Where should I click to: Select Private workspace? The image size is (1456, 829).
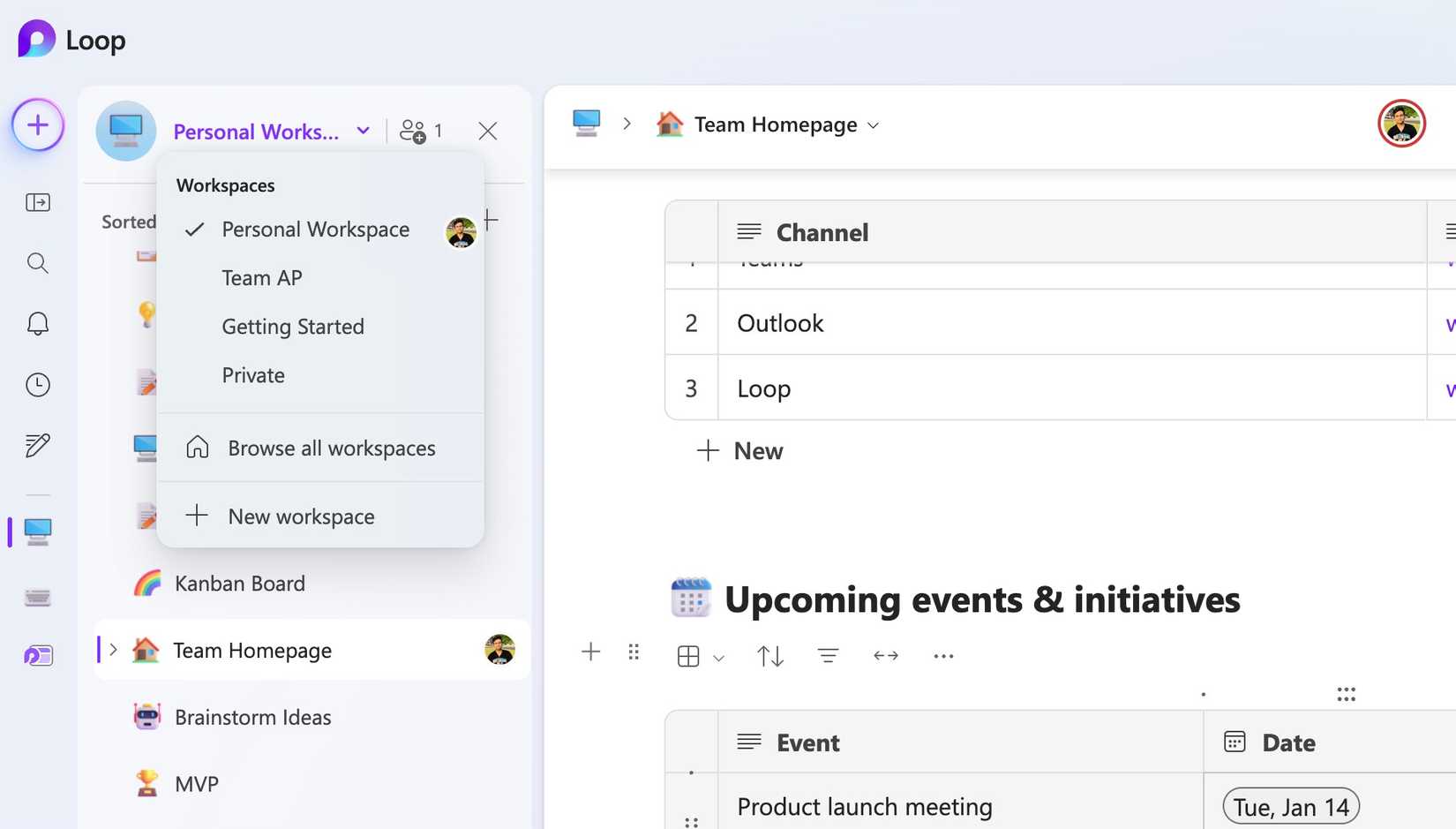253,375
